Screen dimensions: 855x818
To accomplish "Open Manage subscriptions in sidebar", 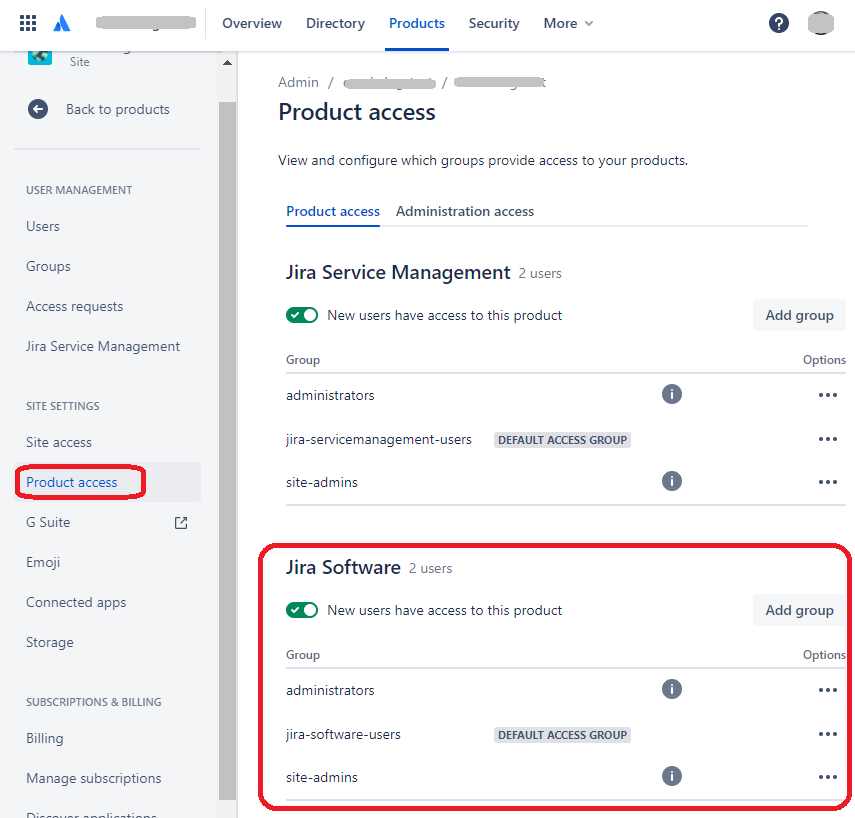I will pyautogui.click(x=94, y=778).
